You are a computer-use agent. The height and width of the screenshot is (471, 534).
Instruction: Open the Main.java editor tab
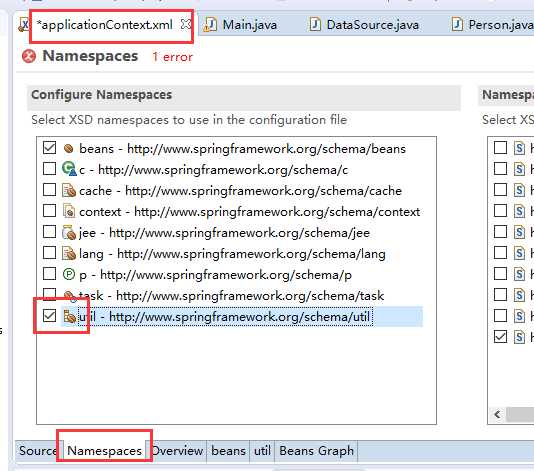click(x=250, y=25)
